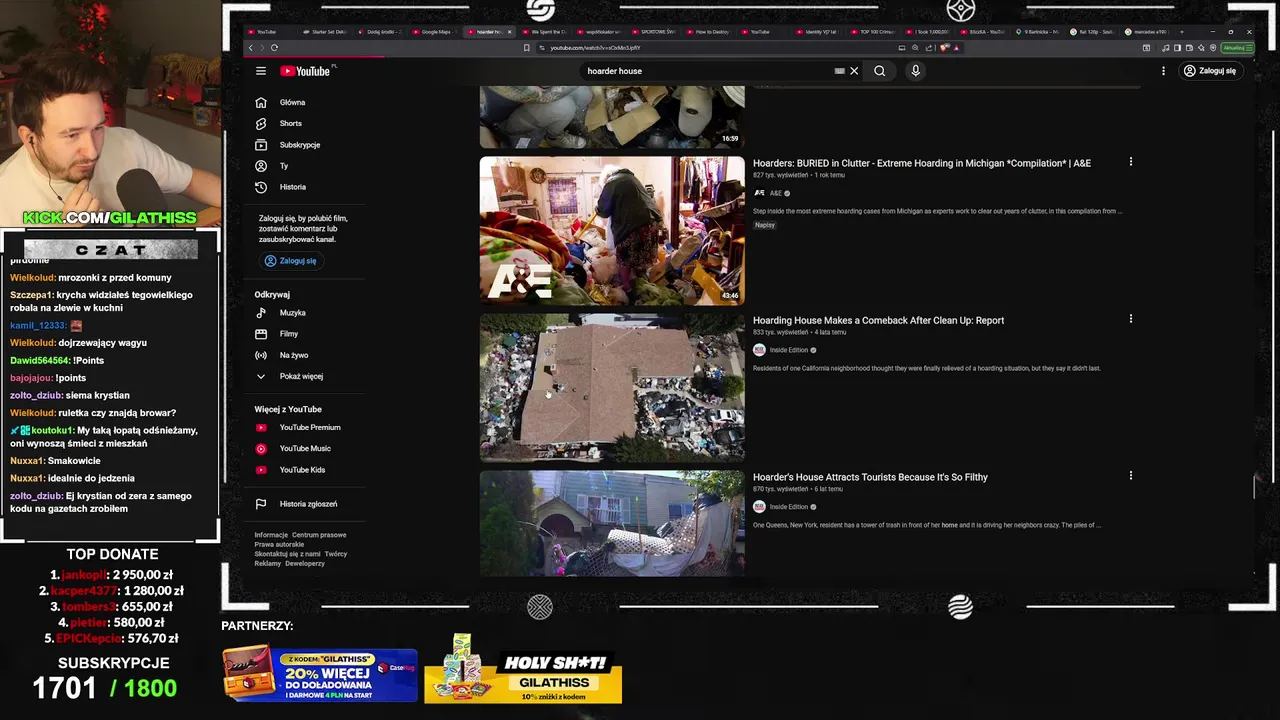Bookmark page via address bar bookmark icon
This screenshot has height=720, width=1280.
click(527, 48)
